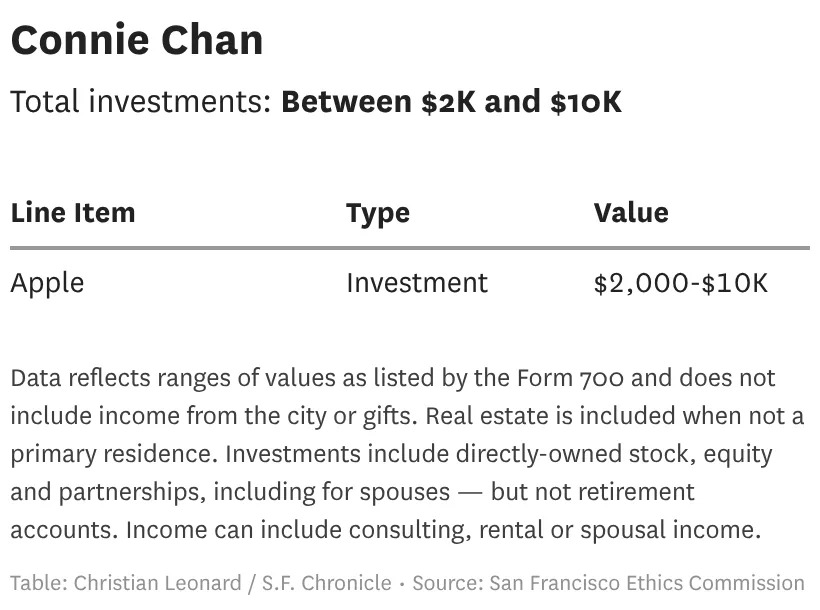Select the Apple line item cell
Image resolution: width=820 pixels, height=610 pixels.
(x=47, y=282)
